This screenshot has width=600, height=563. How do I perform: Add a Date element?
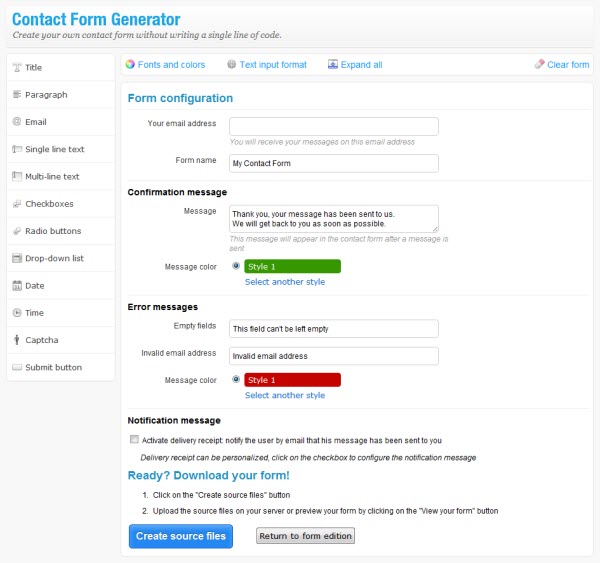61,286
